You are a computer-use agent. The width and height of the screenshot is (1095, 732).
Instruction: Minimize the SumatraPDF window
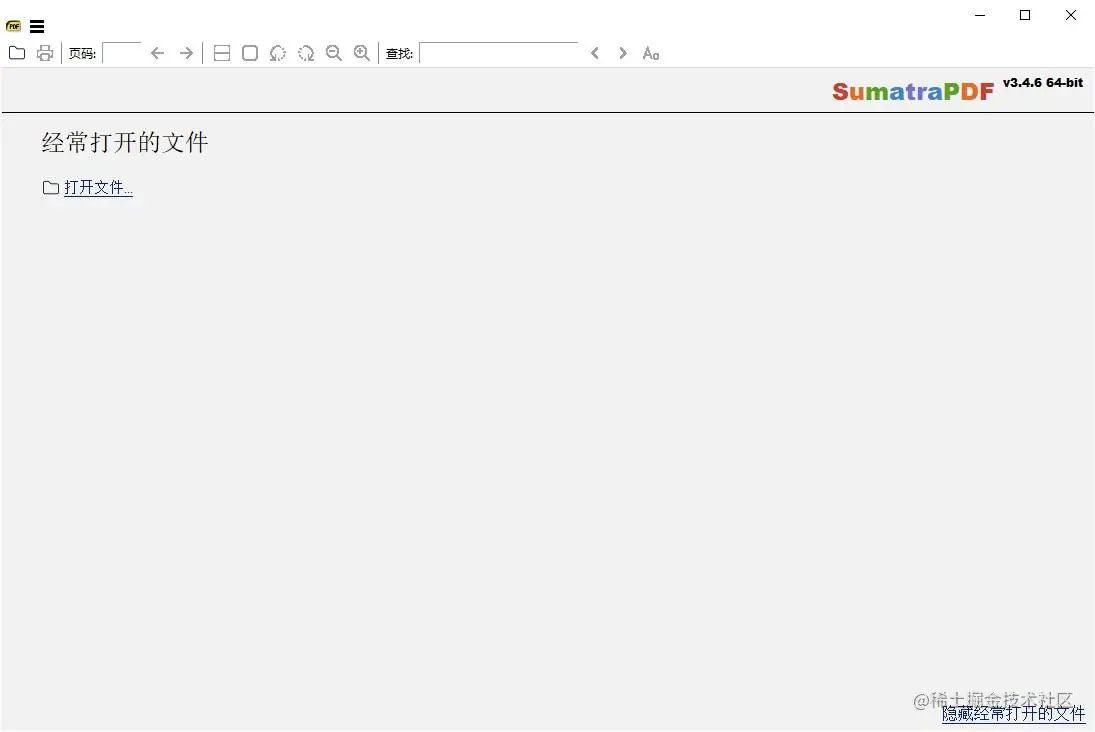pos(980,15)
